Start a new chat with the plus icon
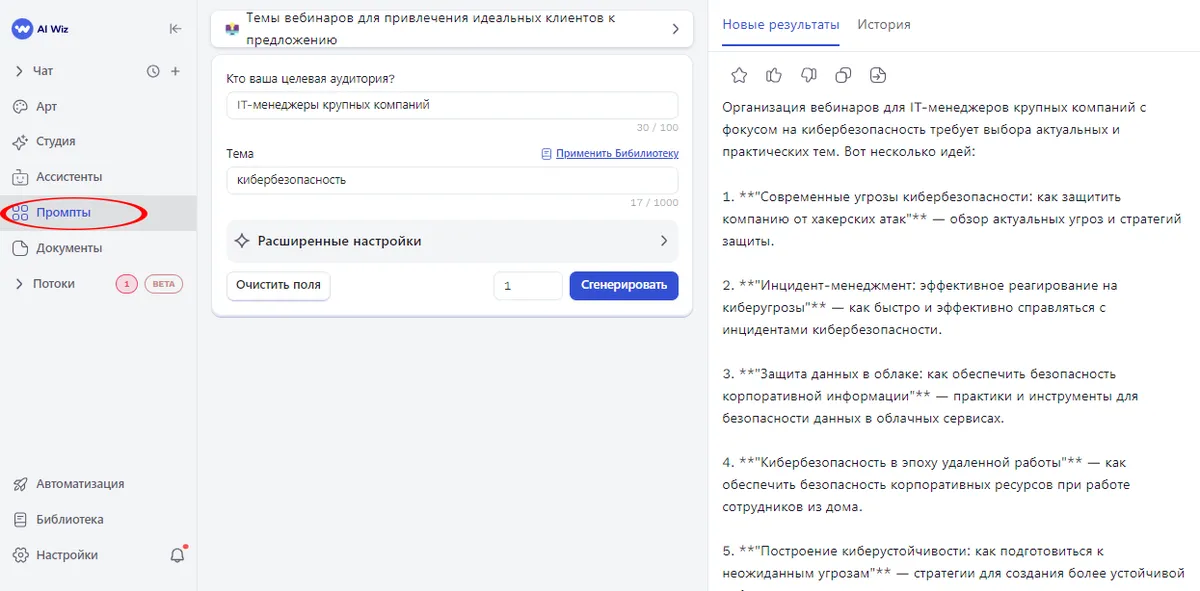This screenshot has height=591, width=1200. click(x=177, y=70)
